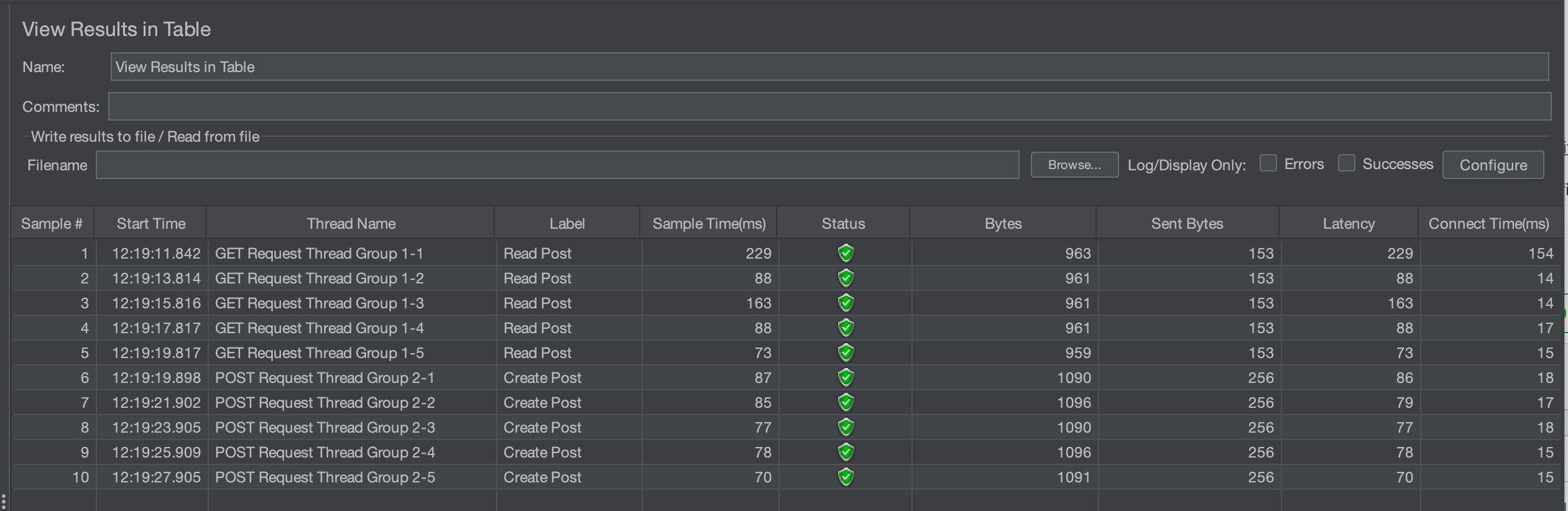Click the Name field containing View Results in Table
Screen dimensions: 1568x511
829,67
